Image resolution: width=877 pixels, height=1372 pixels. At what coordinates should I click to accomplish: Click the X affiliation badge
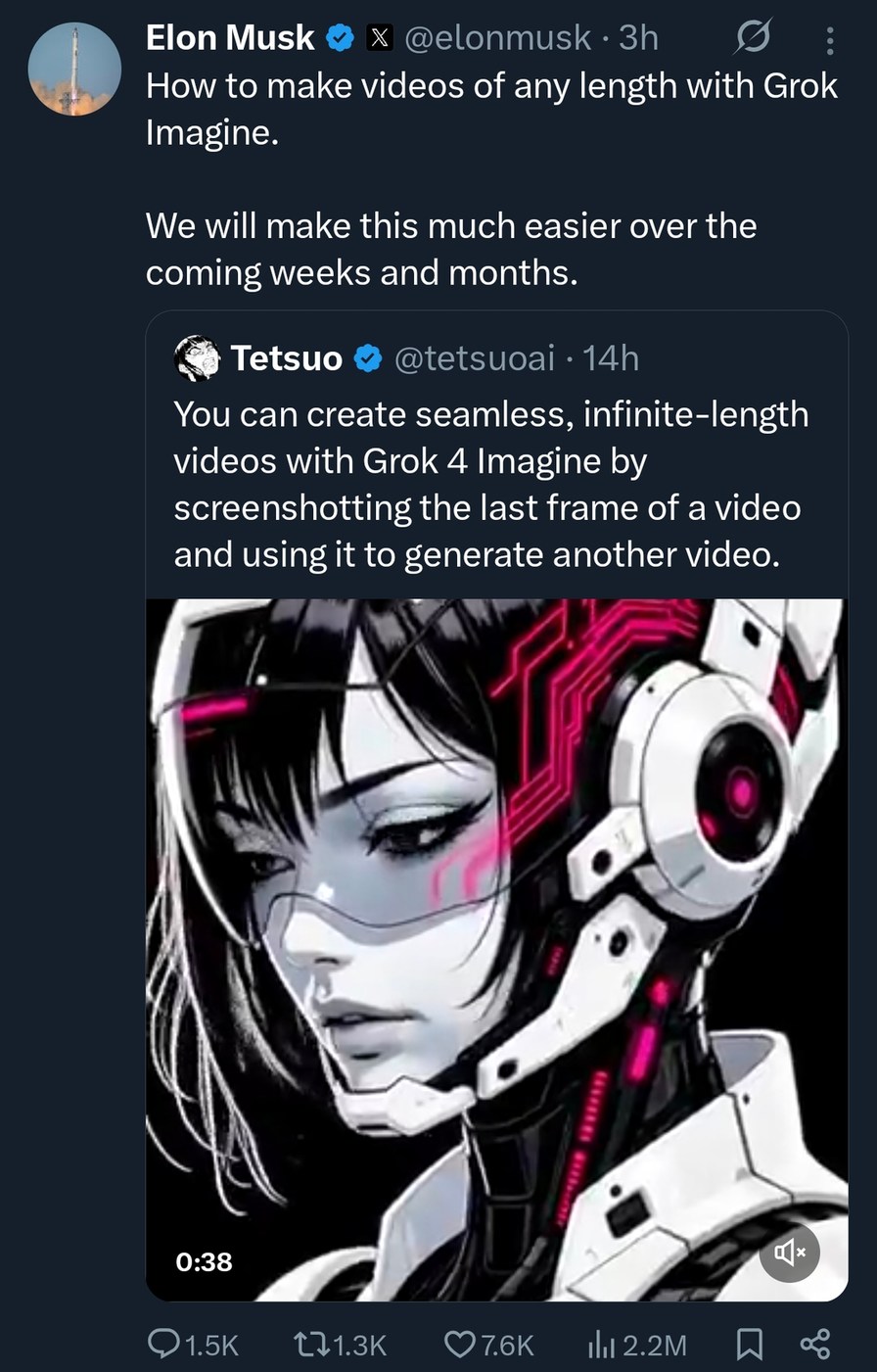pos(380,38)
